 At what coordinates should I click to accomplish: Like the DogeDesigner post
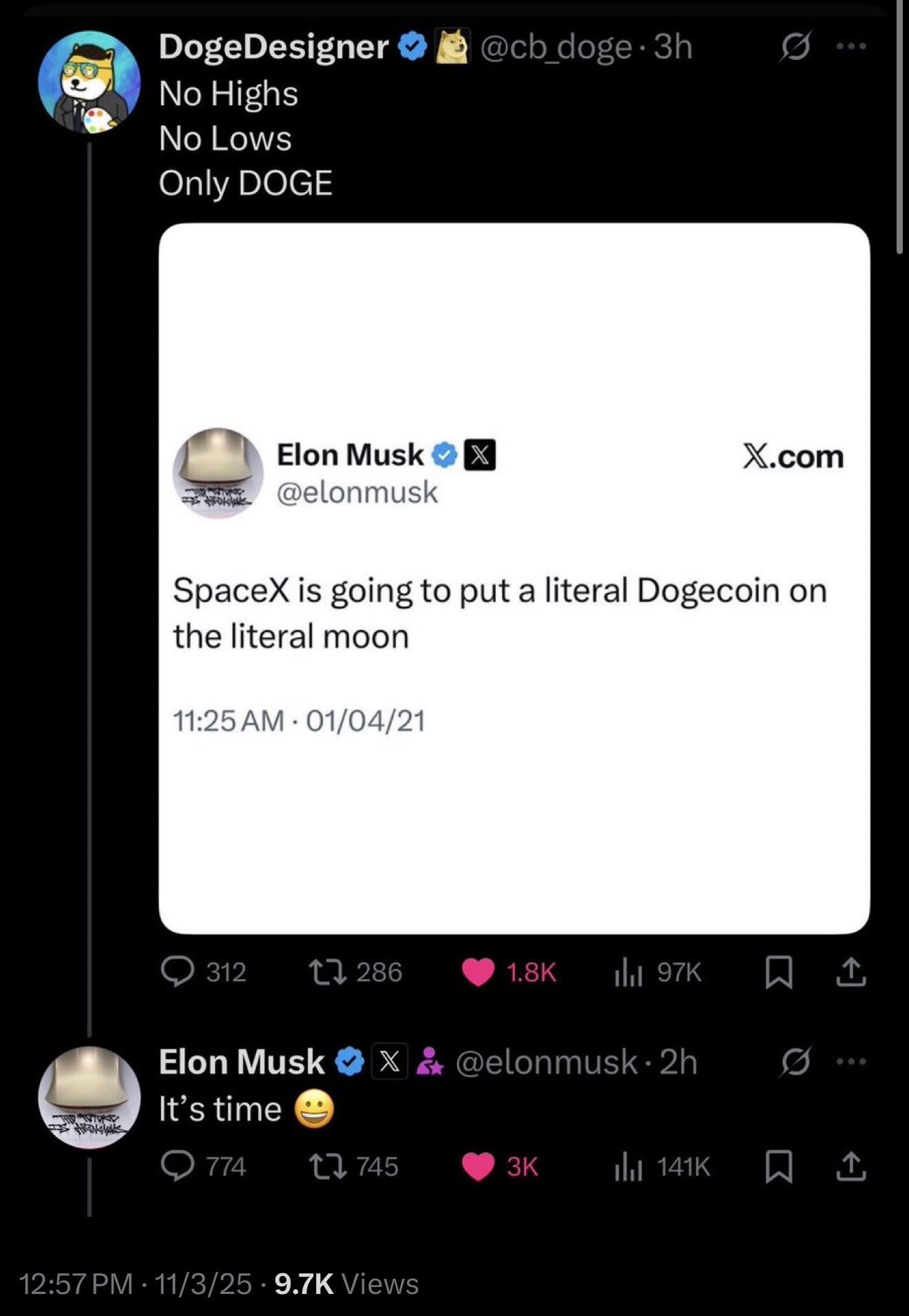pyautogui.click(x=479, y=972)
